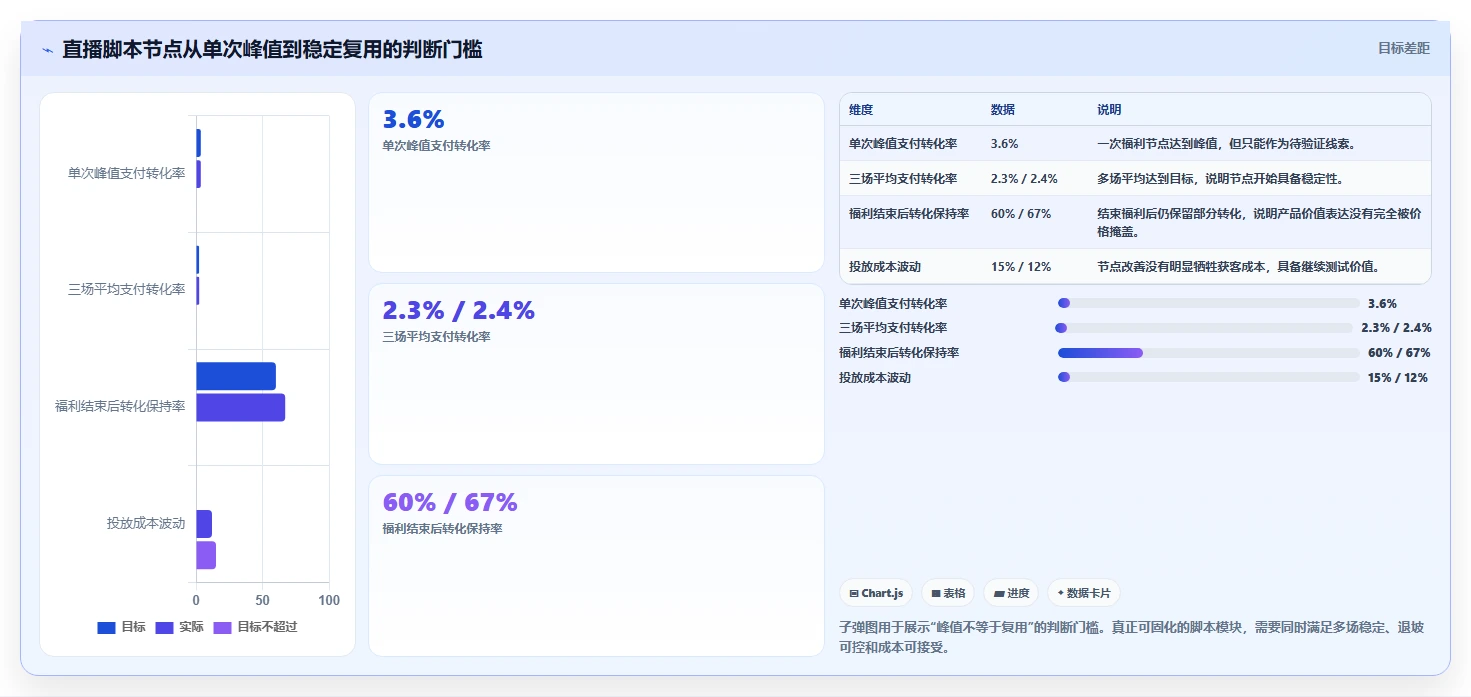Click the chart axis label 投放成本波动

coord(146,523)
